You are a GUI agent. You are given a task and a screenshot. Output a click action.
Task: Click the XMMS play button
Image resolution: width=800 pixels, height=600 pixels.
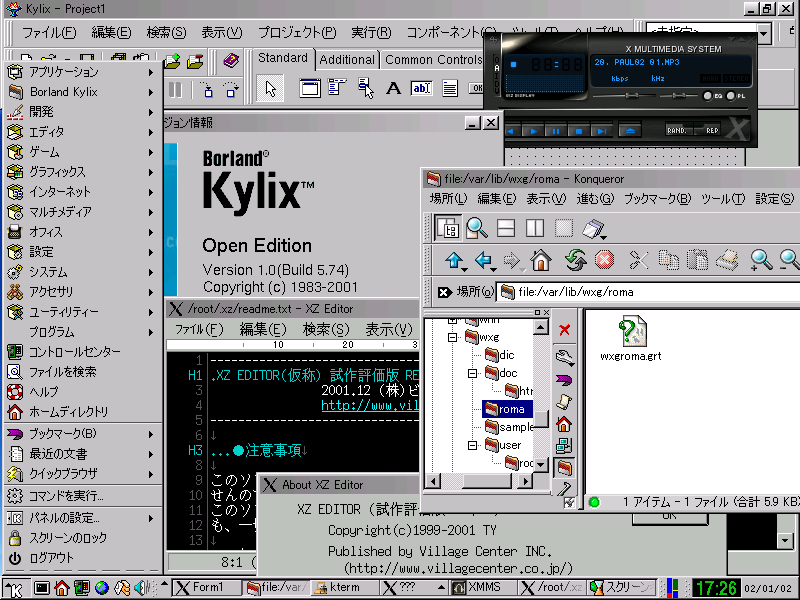[534, 131]
